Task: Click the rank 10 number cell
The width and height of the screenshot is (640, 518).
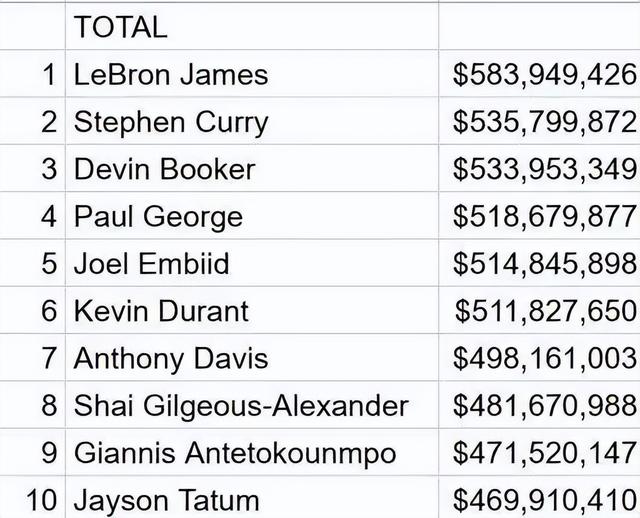Action: pos(32,498)
